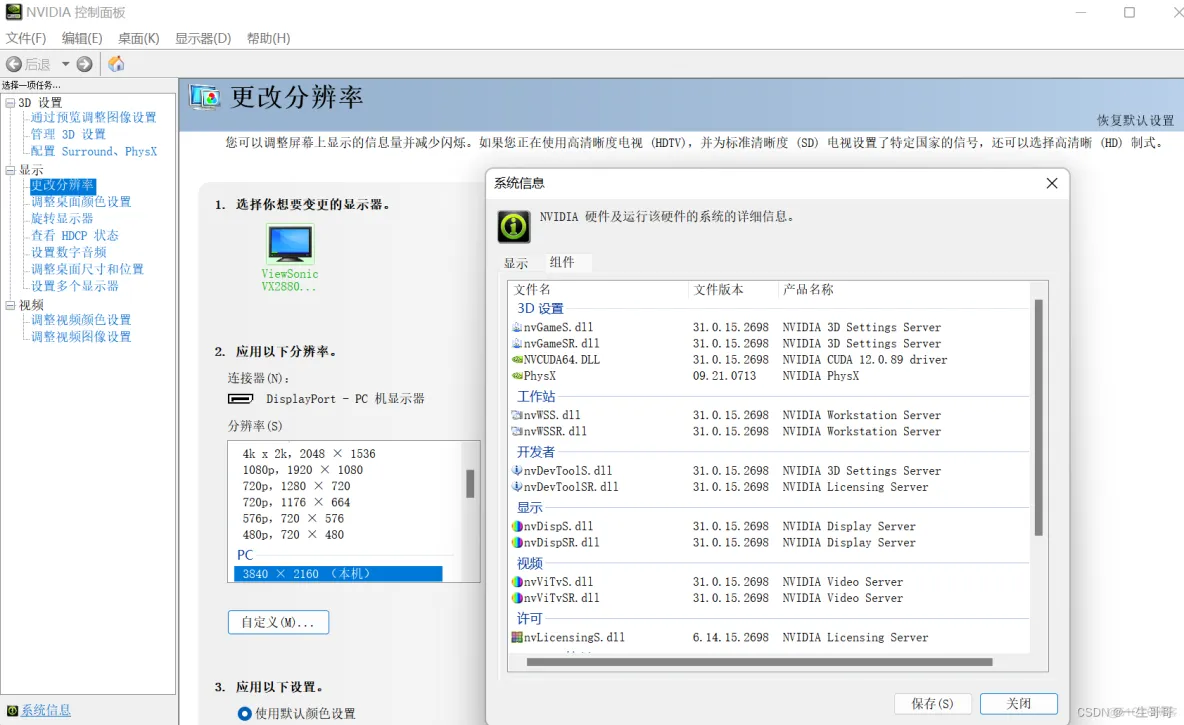Collapse the 3D 设置 tree node

[10, 103]
